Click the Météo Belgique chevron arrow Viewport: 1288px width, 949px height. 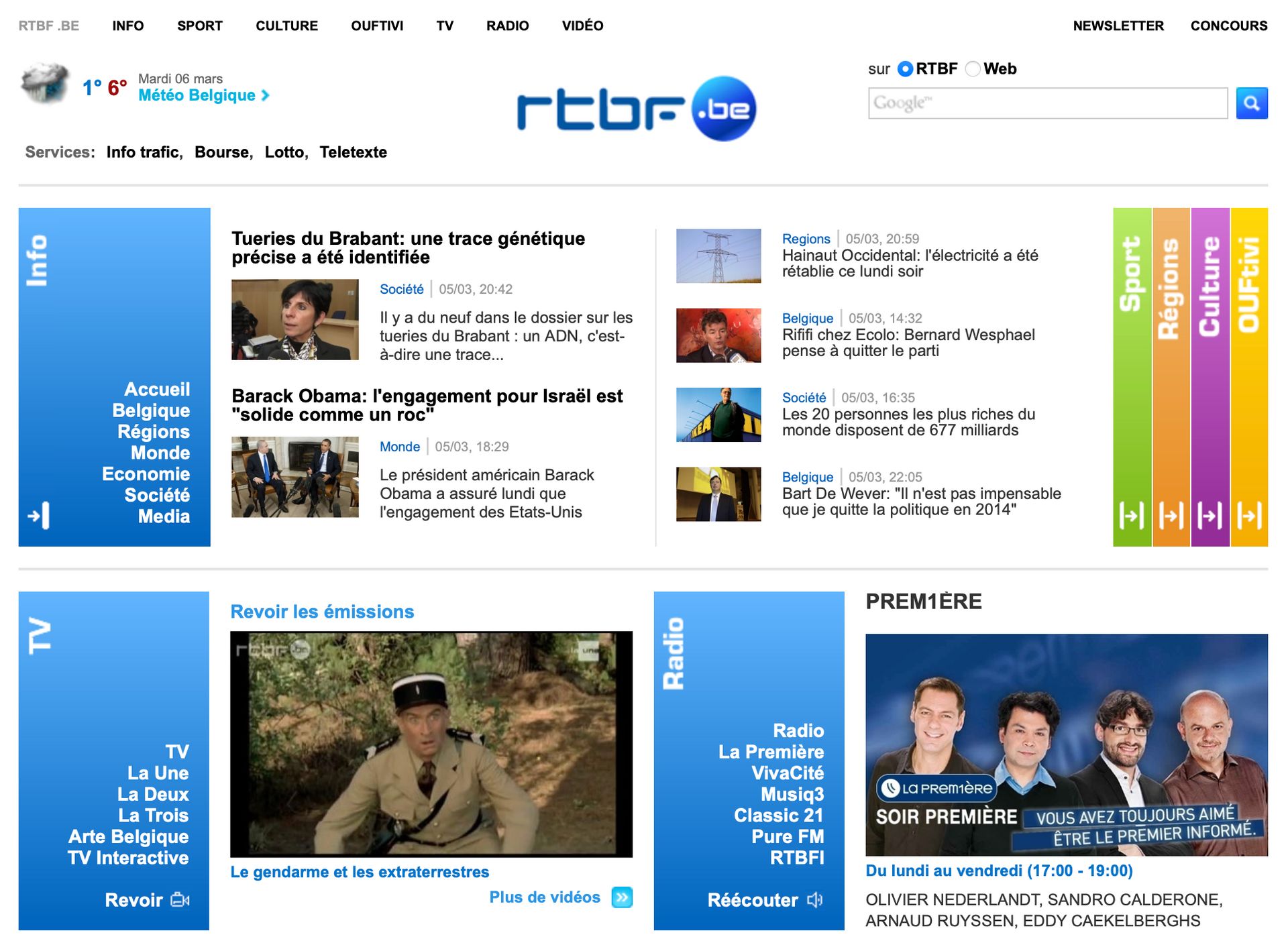point(266,95)
